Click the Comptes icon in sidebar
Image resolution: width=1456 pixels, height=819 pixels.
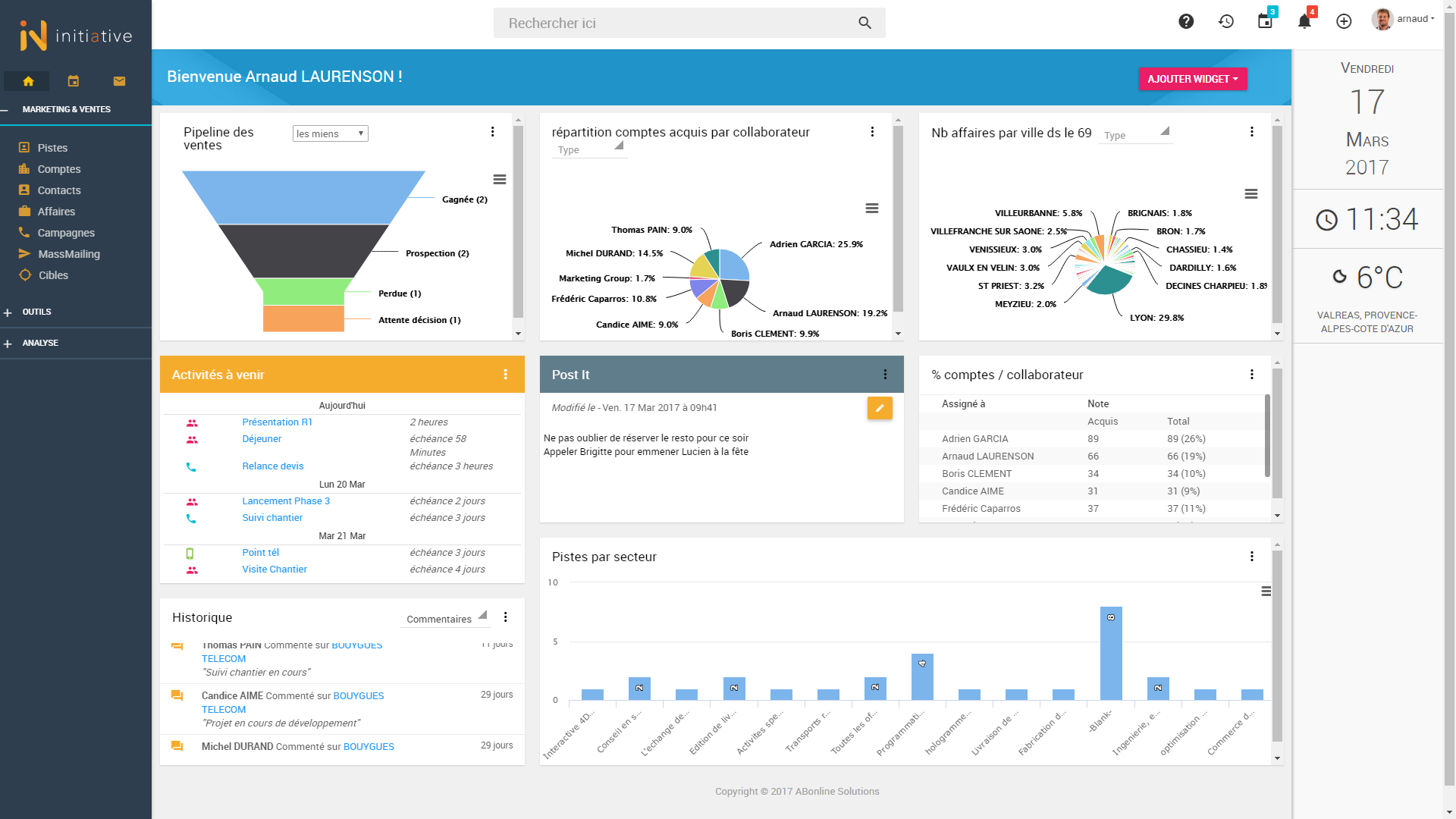pyautogui.click(x=24, y=168)
